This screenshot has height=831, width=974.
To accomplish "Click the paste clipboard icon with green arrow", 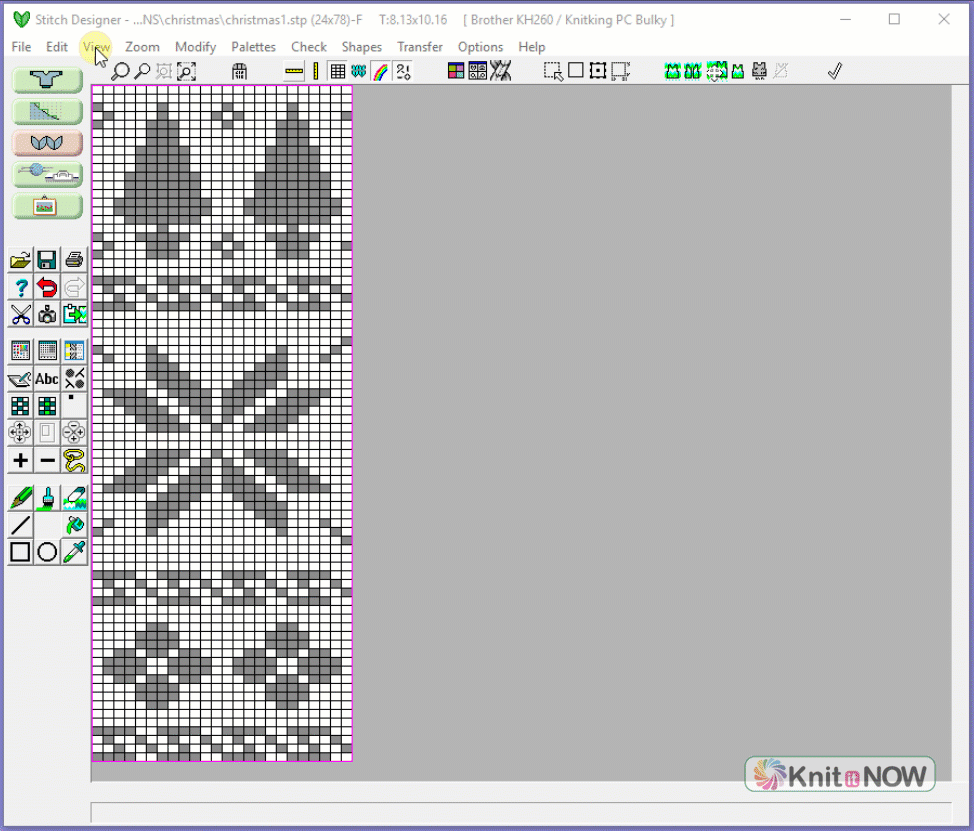I will (x=74, y=315).
